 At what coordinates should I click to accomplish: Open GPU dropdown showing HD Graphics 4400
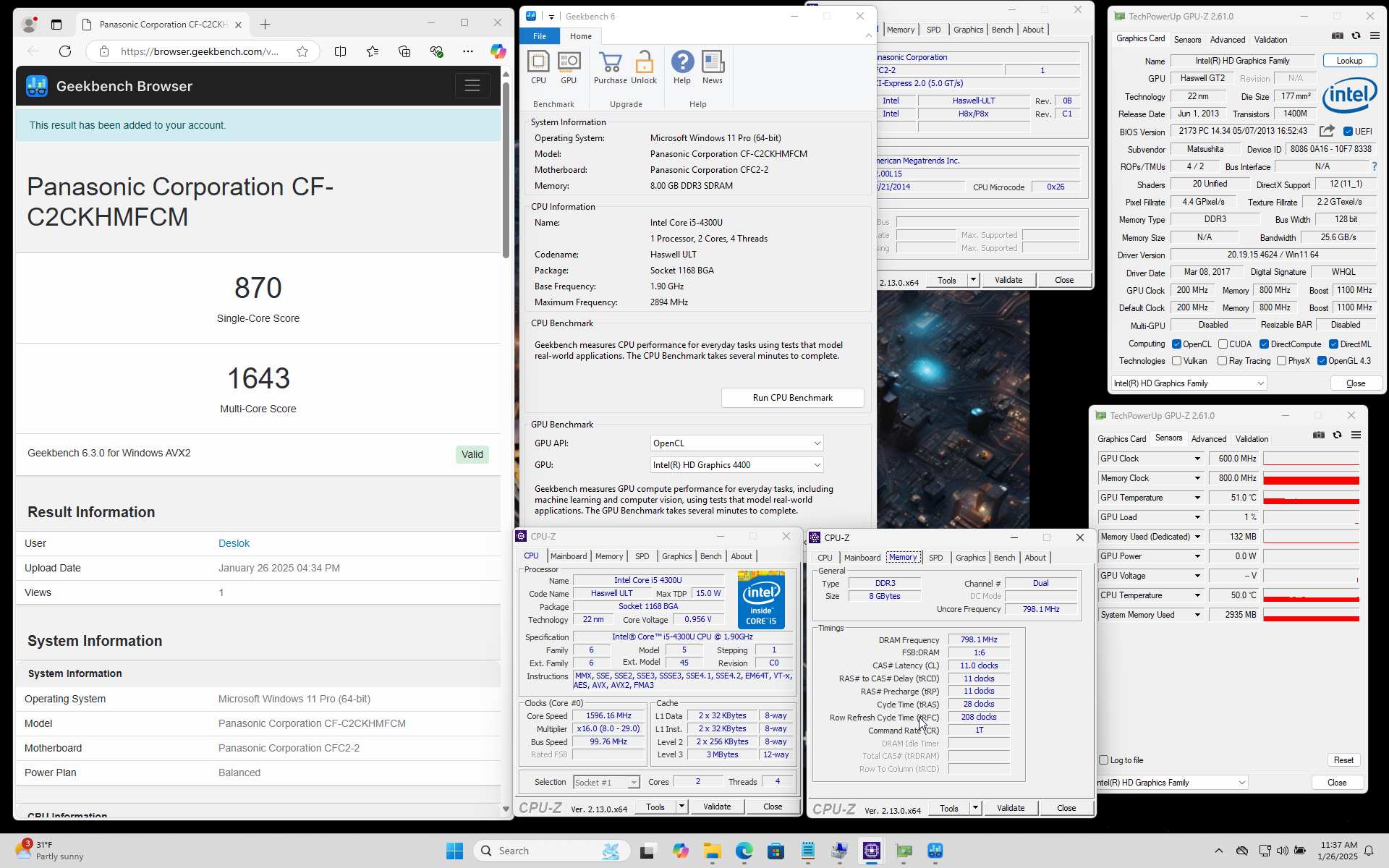click(x=736, y=465)
